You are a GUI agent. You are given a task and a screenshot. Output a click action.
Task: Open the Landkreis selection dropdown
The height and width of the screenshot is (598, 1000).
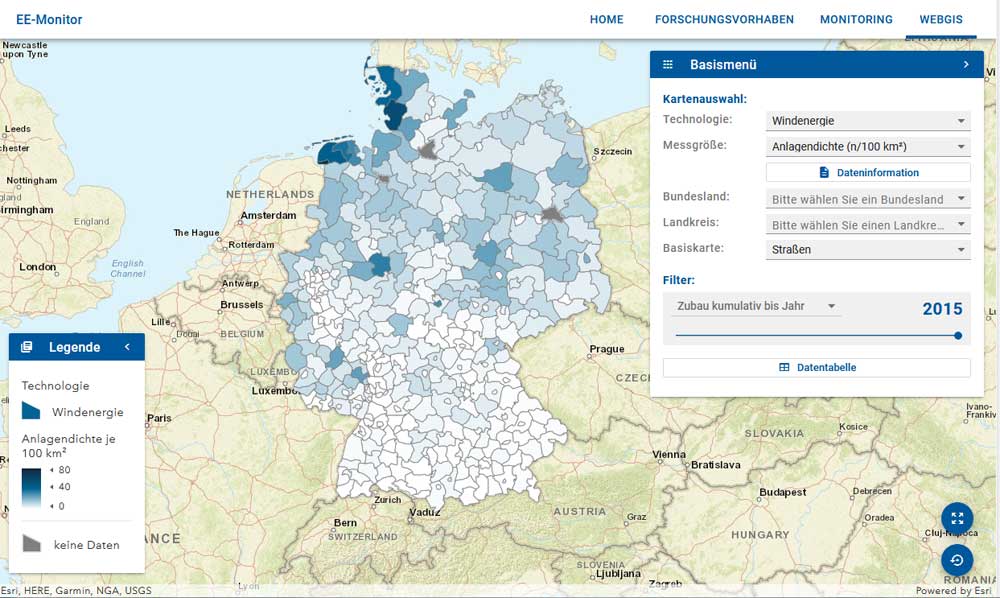867,225
